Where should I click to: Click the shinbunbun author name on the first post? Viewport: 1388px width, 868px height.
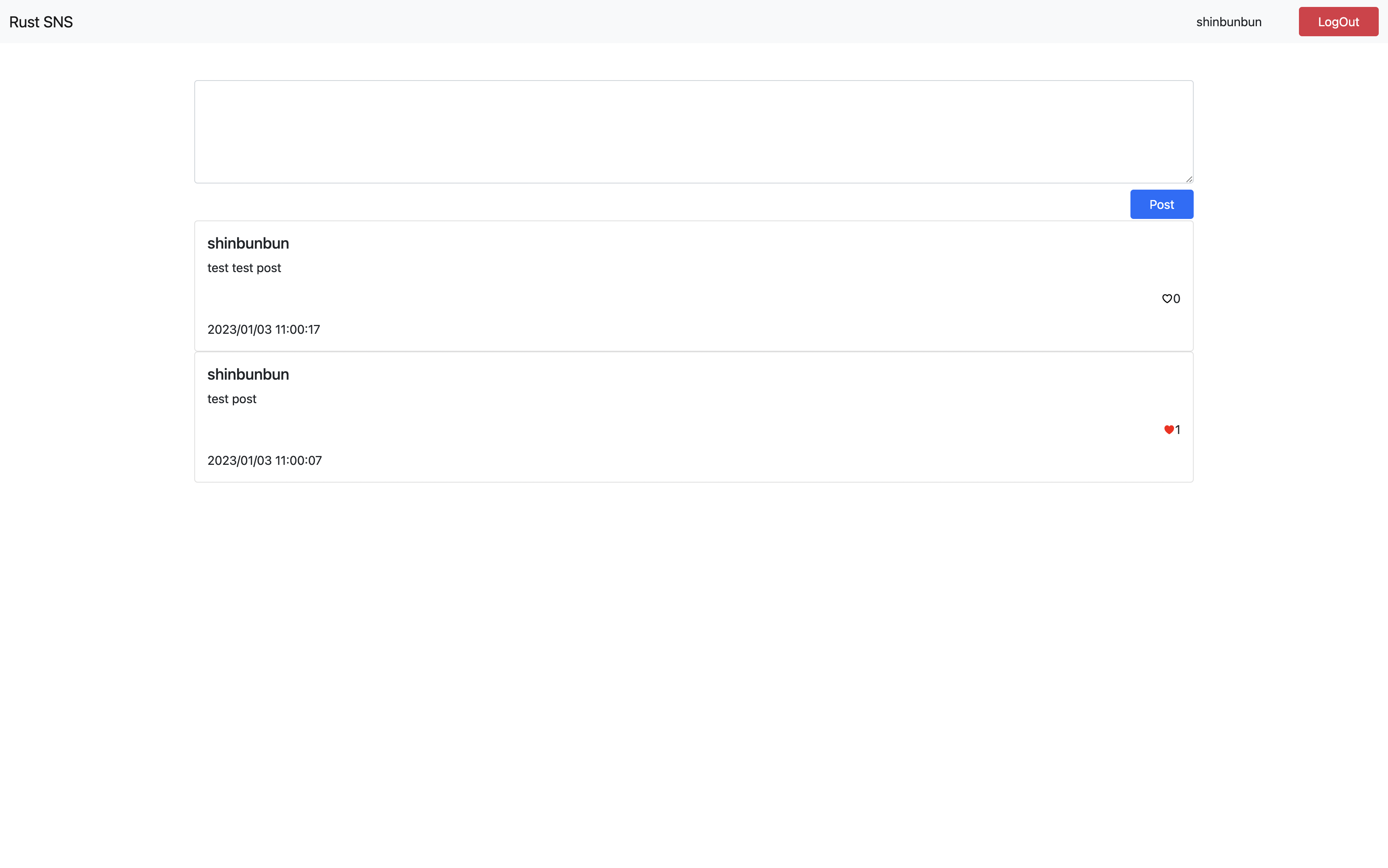248,244
